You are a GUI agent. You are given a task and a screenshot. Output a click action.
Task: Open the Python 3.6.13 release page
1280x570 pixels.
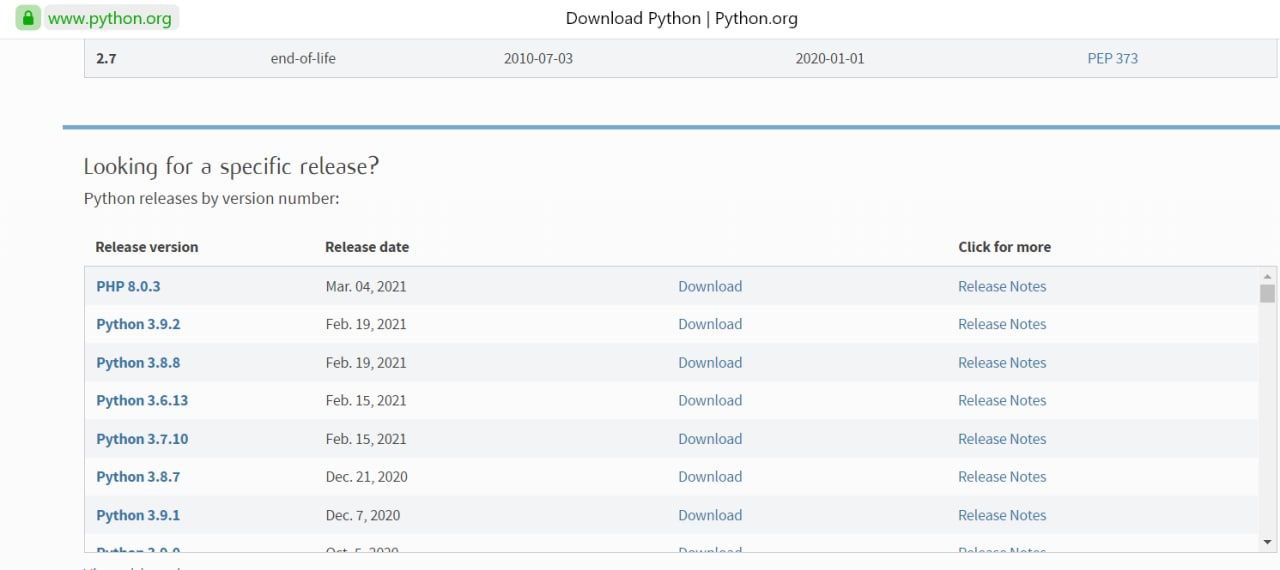pos(142,400)
